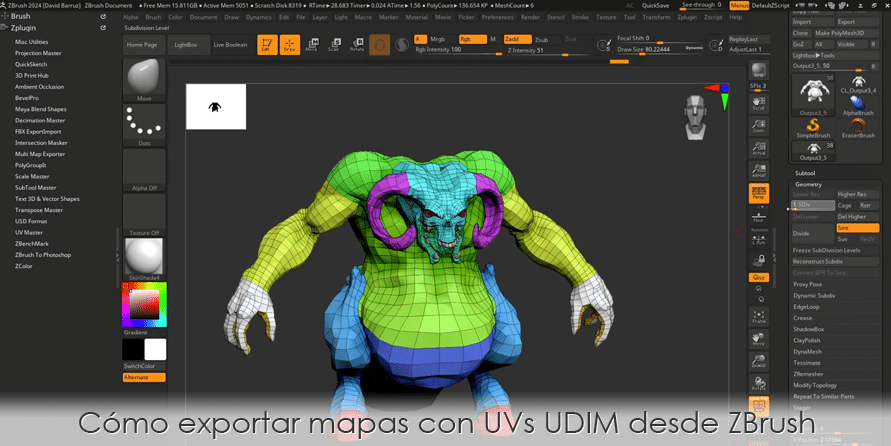The width and height of the screenshot is (891, 446).
Task: Select the white main color swatch
Action: [x=155, y=349]
